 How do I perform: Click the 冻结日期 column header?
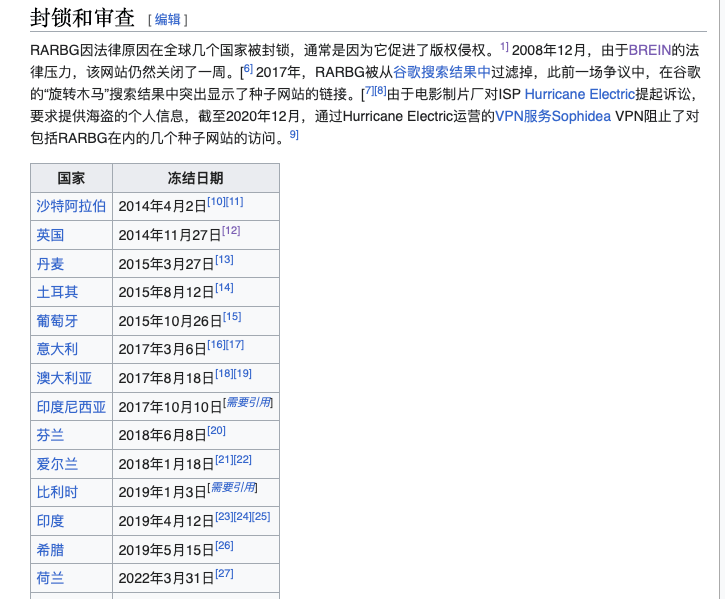pyautogui.click(x=195, y=178)
